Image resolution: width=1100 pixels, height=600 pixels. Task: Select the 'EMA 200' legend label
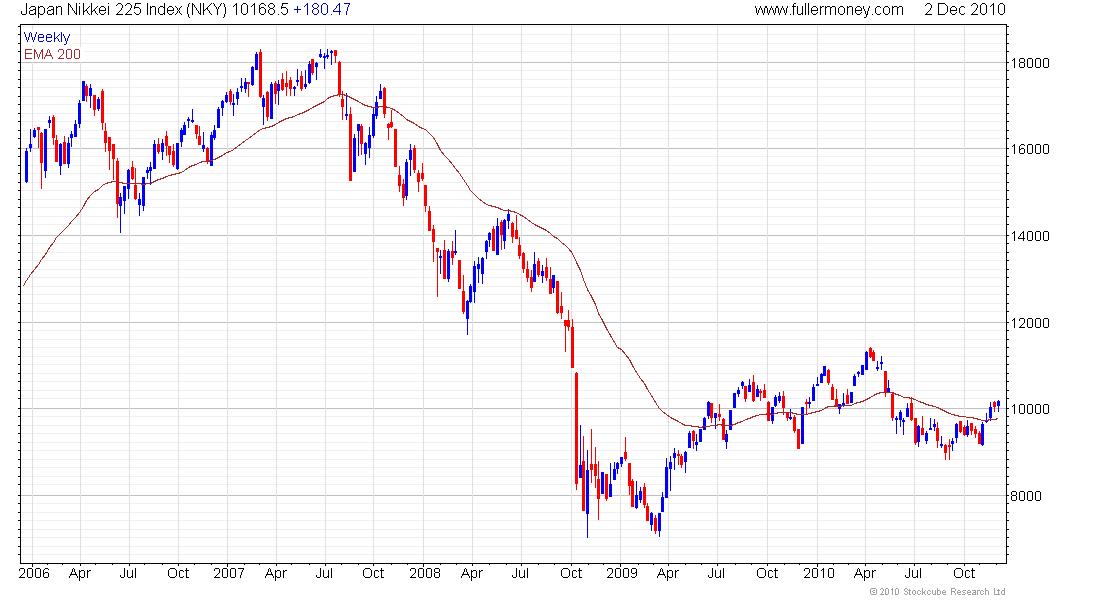click(52, 54)
